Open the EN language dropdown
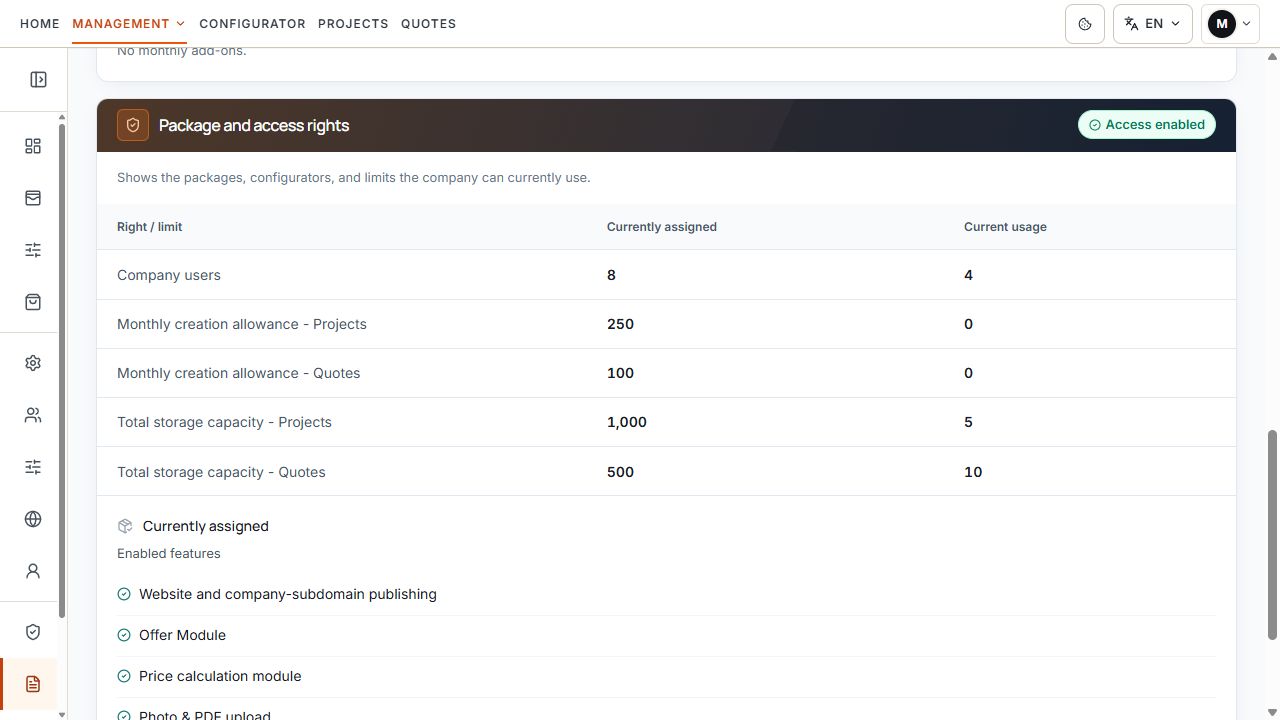Image resolution: width=1280 pixels, height=720 pixels. 1153,24
